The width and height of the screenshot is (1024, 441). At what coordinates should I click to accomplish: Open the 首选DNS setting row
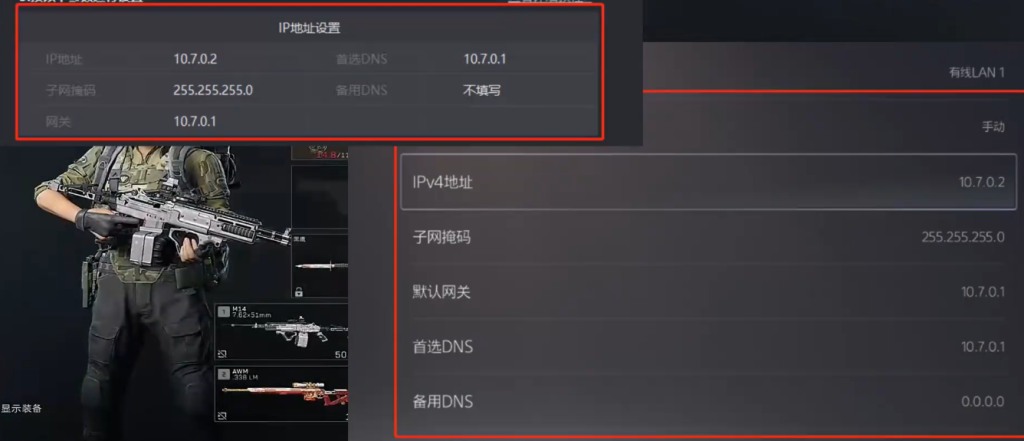tap(708, 346)
